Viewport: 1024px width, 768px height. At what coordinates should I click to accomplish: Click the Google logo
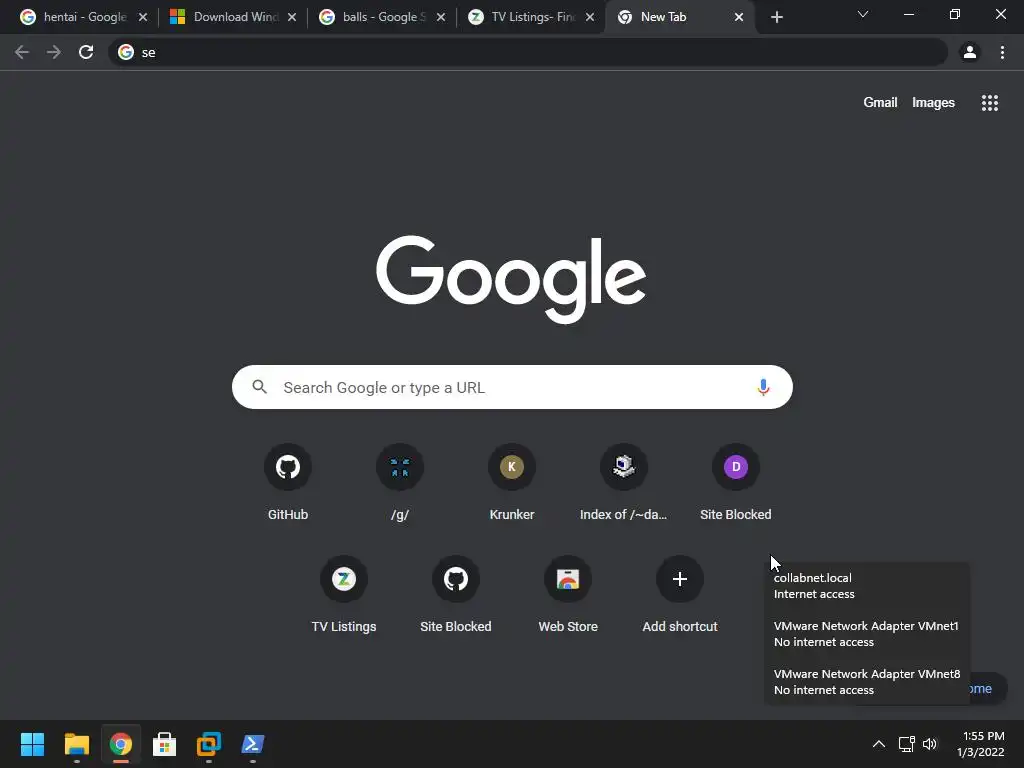511,279
